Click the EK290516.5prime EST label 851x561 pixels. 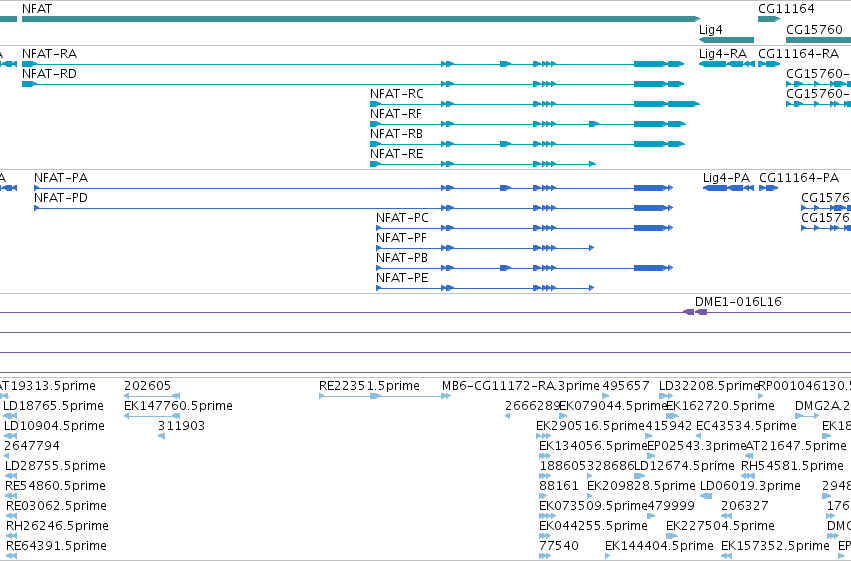click(x=590, y=426)
